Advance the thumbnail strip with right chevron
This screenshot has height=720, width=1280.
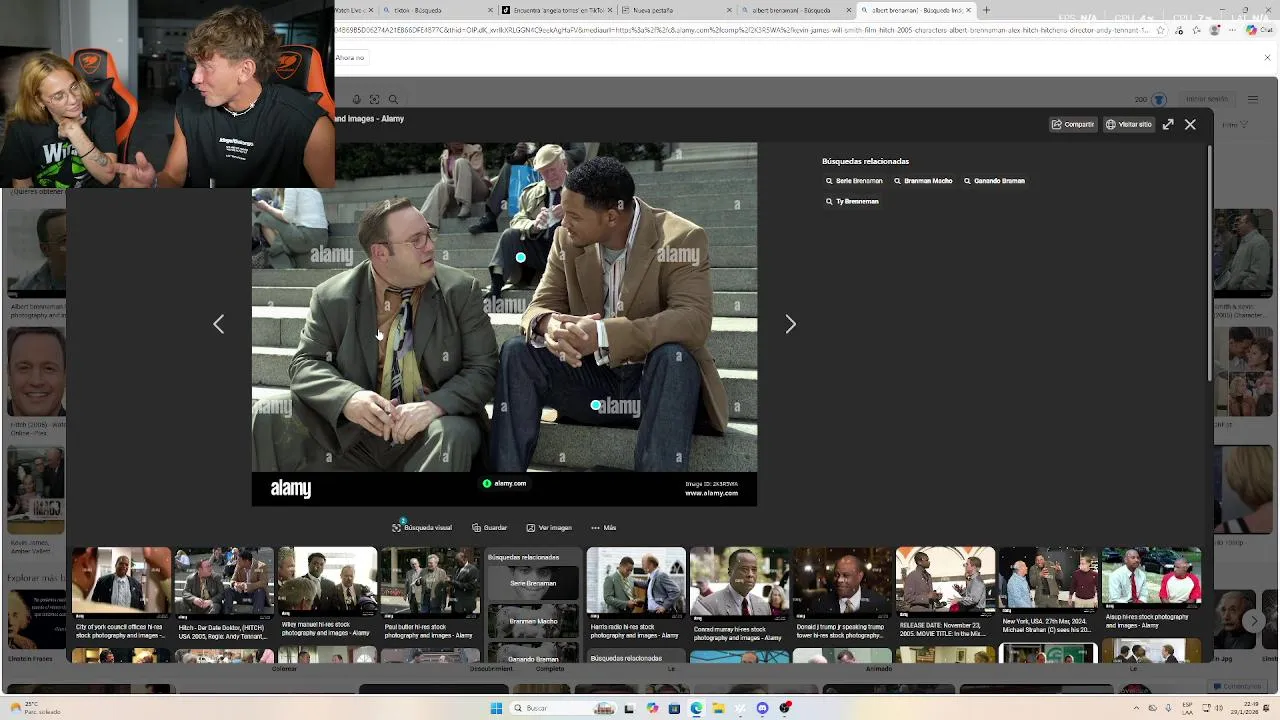[1253, 621]
